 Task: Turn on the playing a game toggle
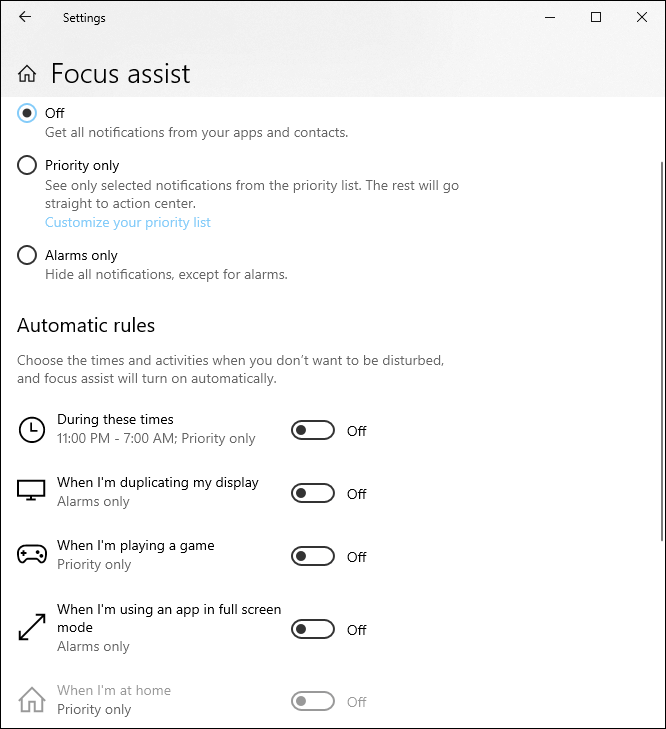(x=313, y=557)
